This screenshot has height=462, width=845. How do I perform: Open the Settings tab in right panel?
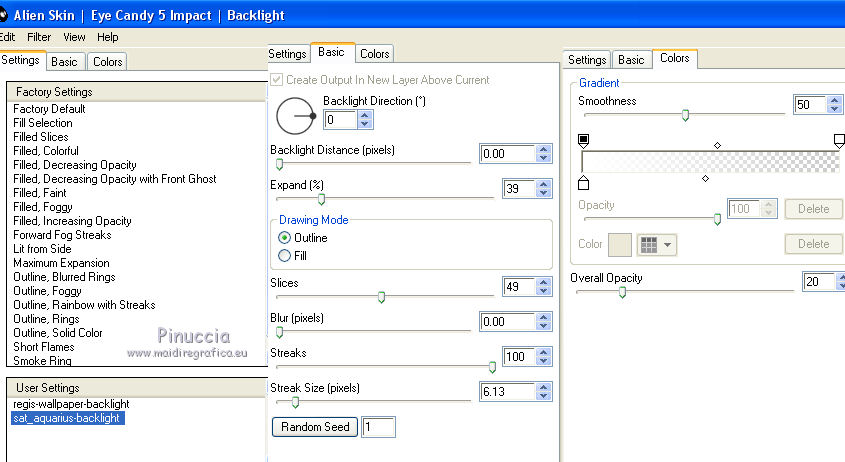coord(587,60)
